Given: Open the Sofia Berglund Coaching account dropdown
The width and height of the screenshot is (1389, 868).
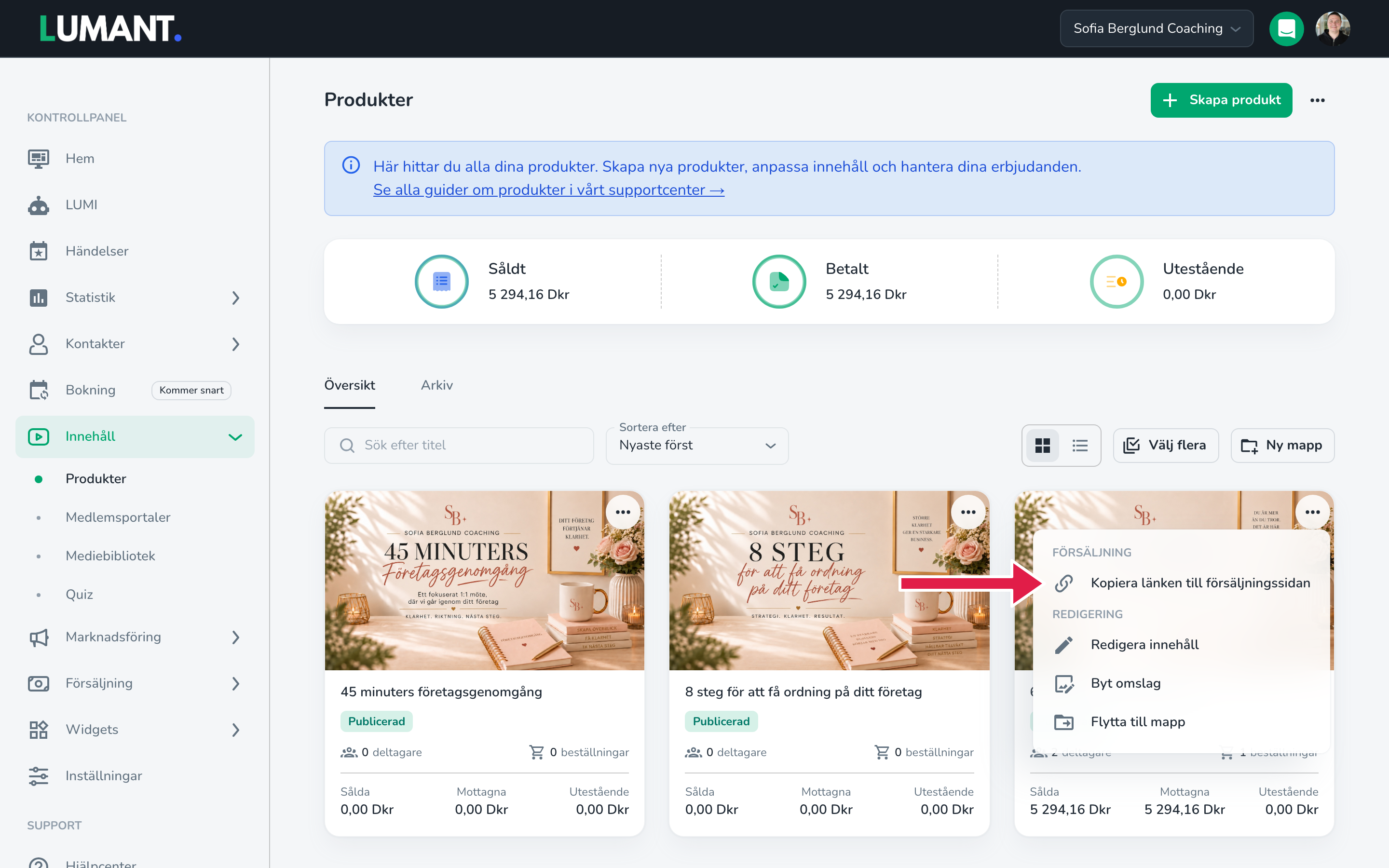Looking at the screenshot, I should pyautogui.click(x=1156, y=29).
